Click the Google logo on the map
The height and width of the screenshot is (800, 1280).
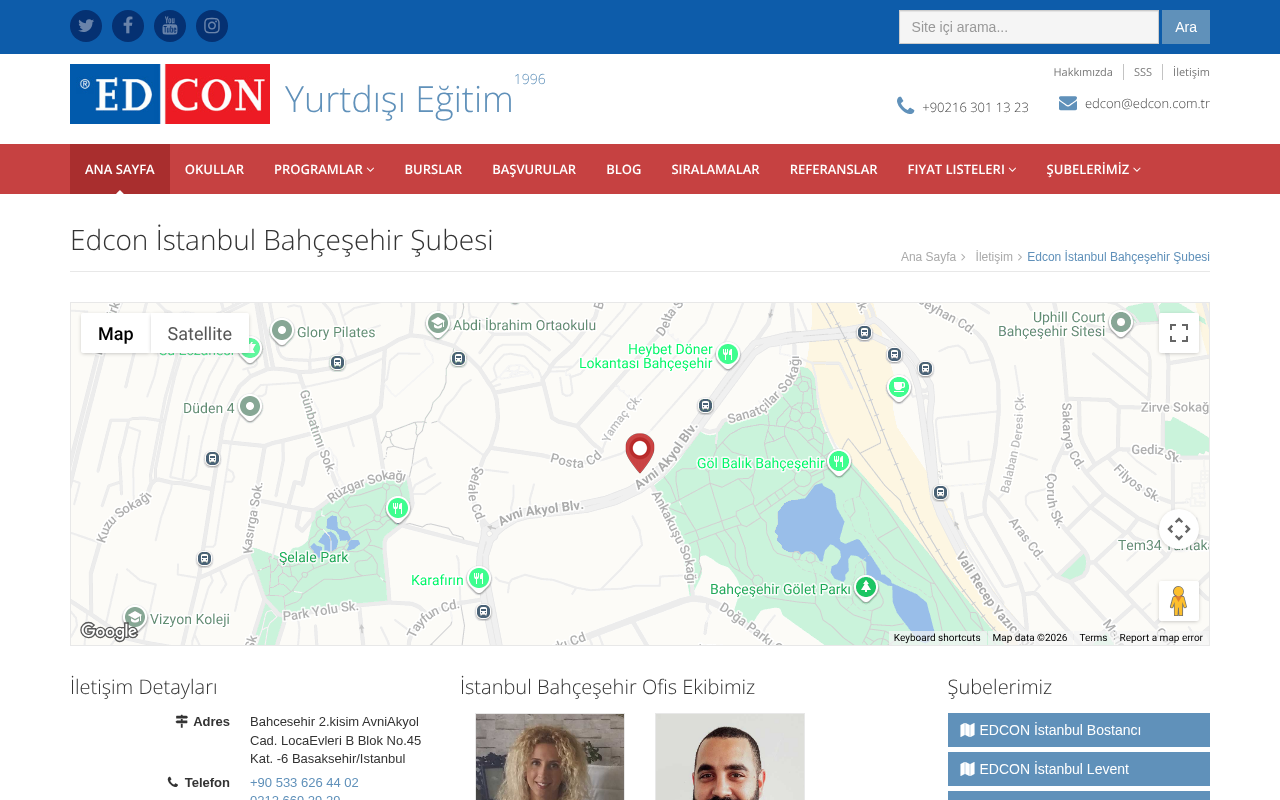tap(109, 631)
